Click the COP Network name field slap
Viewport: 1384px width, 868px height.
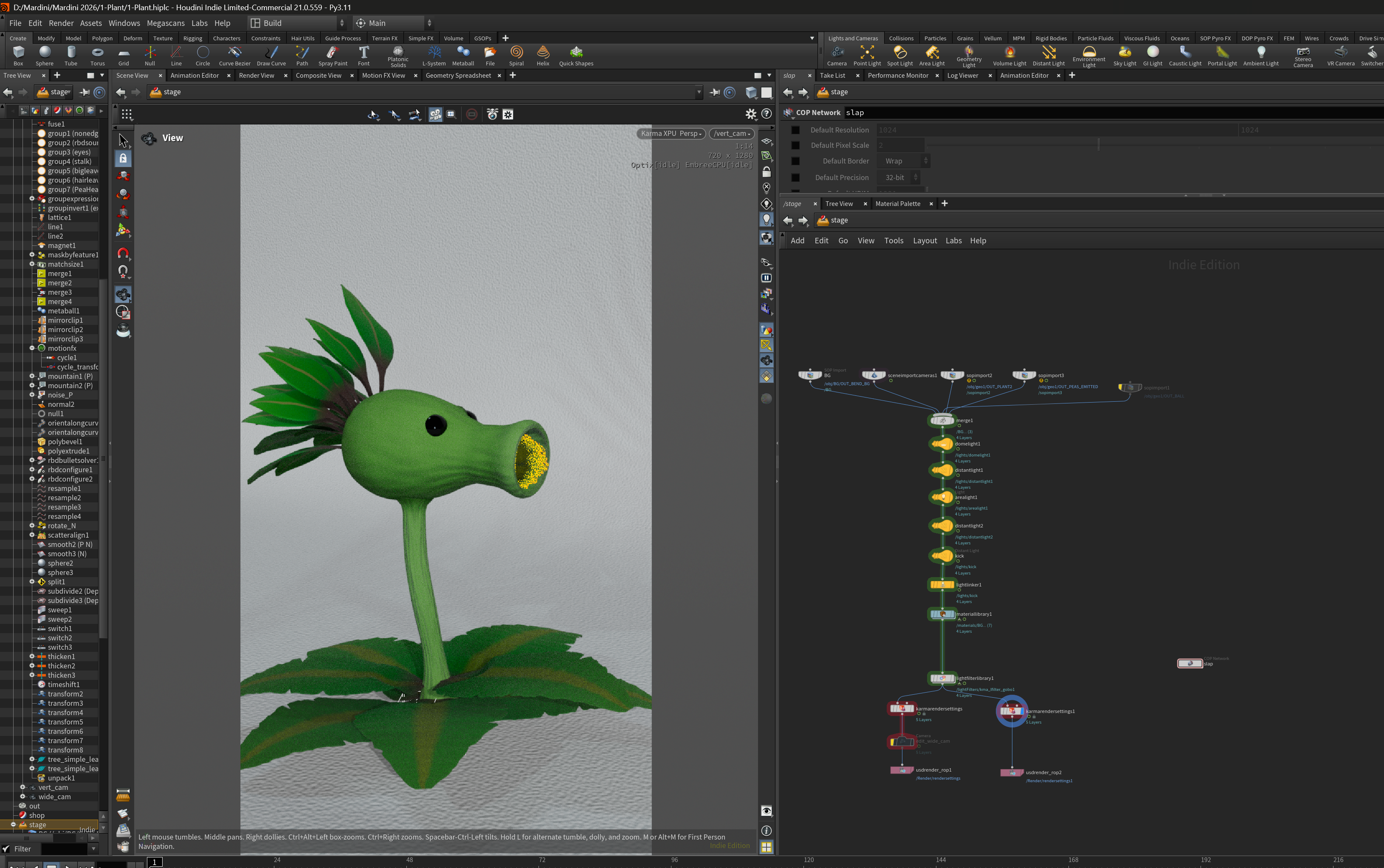(x=1113, y=113)
